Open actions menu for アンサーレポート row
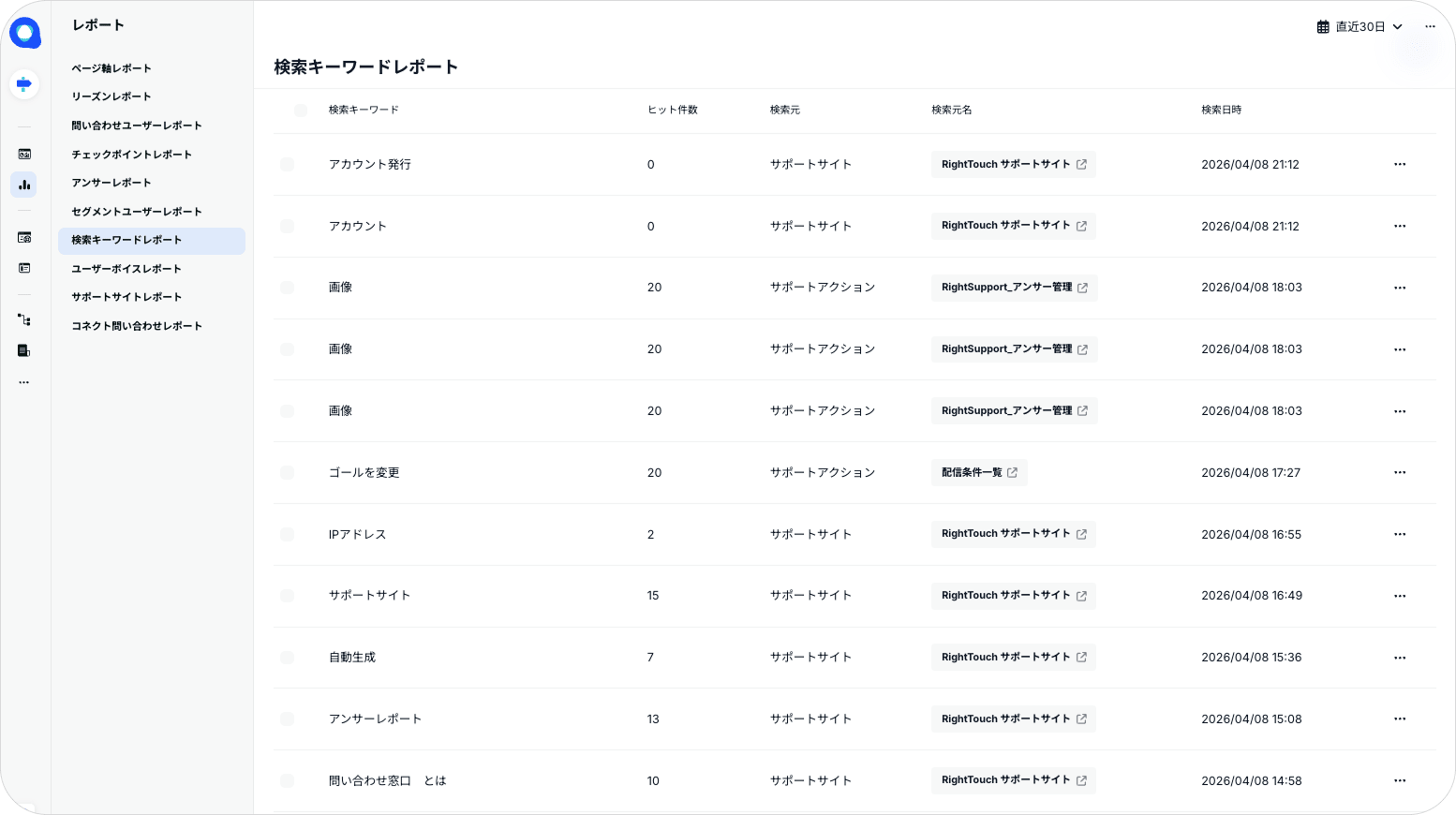Screen dimensions: 1456x815 pyautogui.click(x=1399, y=719)
